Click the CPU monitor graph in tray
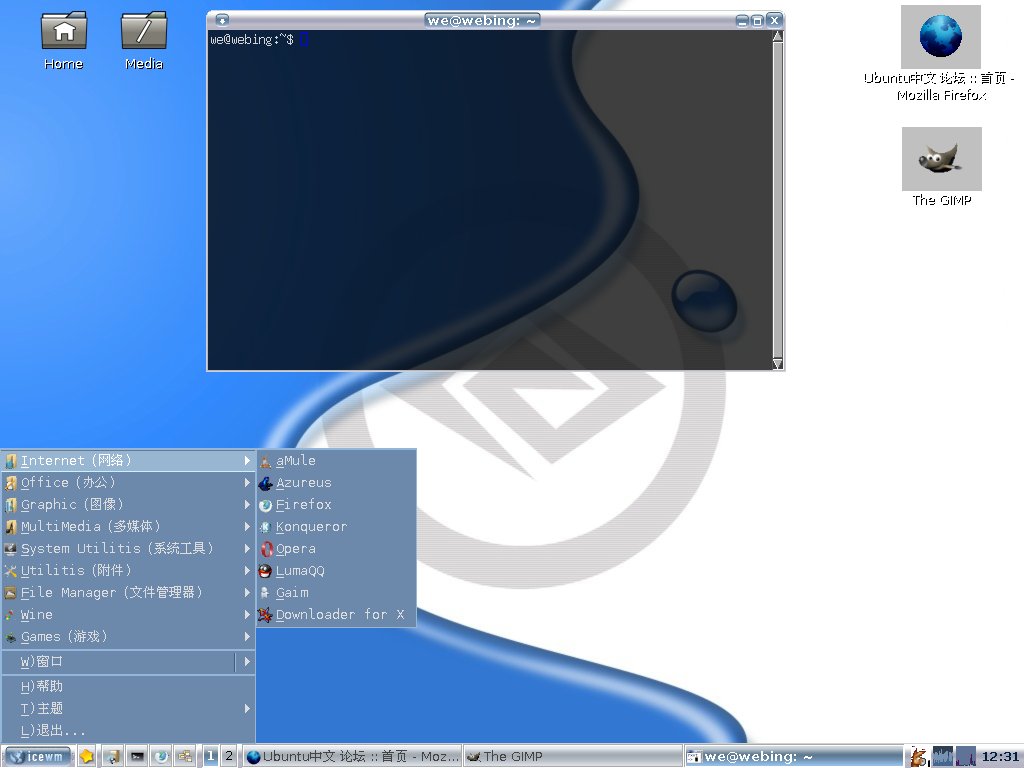The image size is (1024, 768). (x=942, y=756)
